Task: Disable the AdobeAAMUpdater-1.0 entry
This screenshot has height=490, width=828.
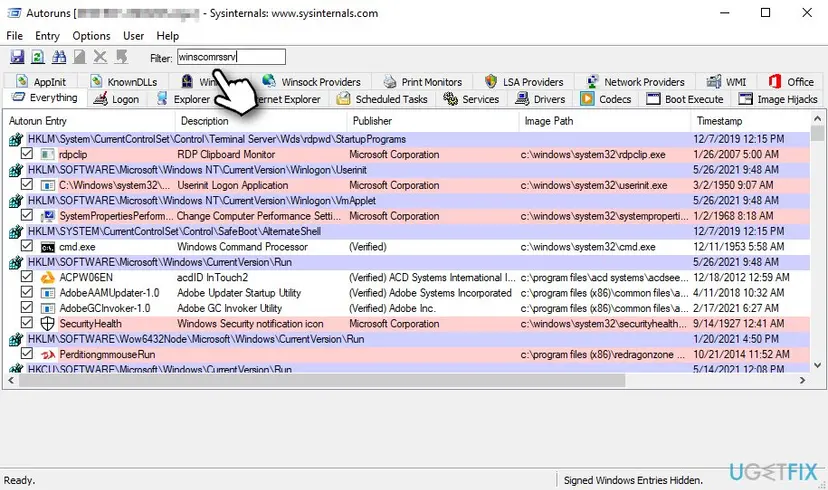Action: coord(27,292)
